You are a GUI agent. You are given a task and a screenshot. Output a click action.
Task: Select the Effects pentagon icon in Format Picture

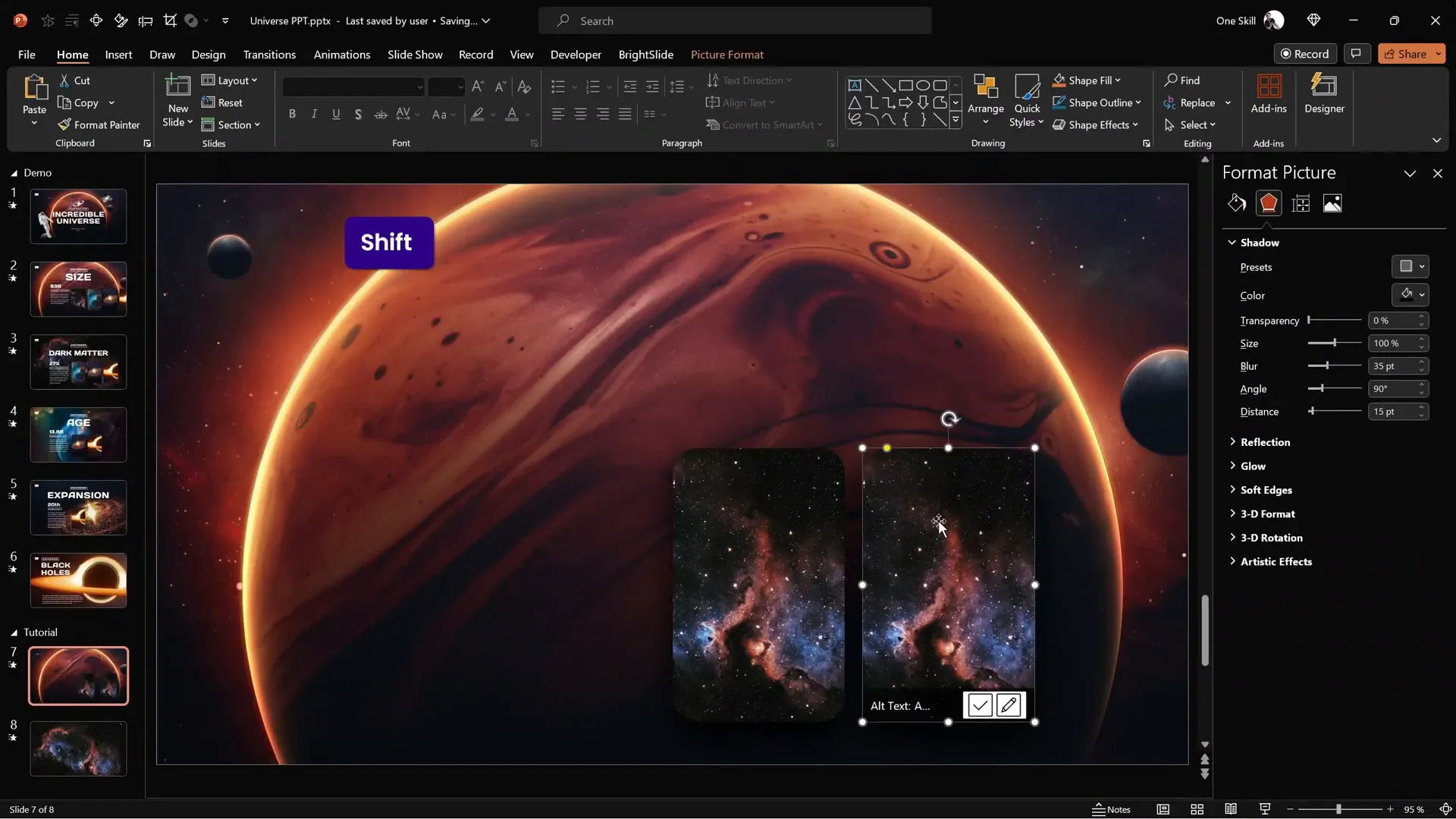pyautogui.click(x=1269, y=203)
